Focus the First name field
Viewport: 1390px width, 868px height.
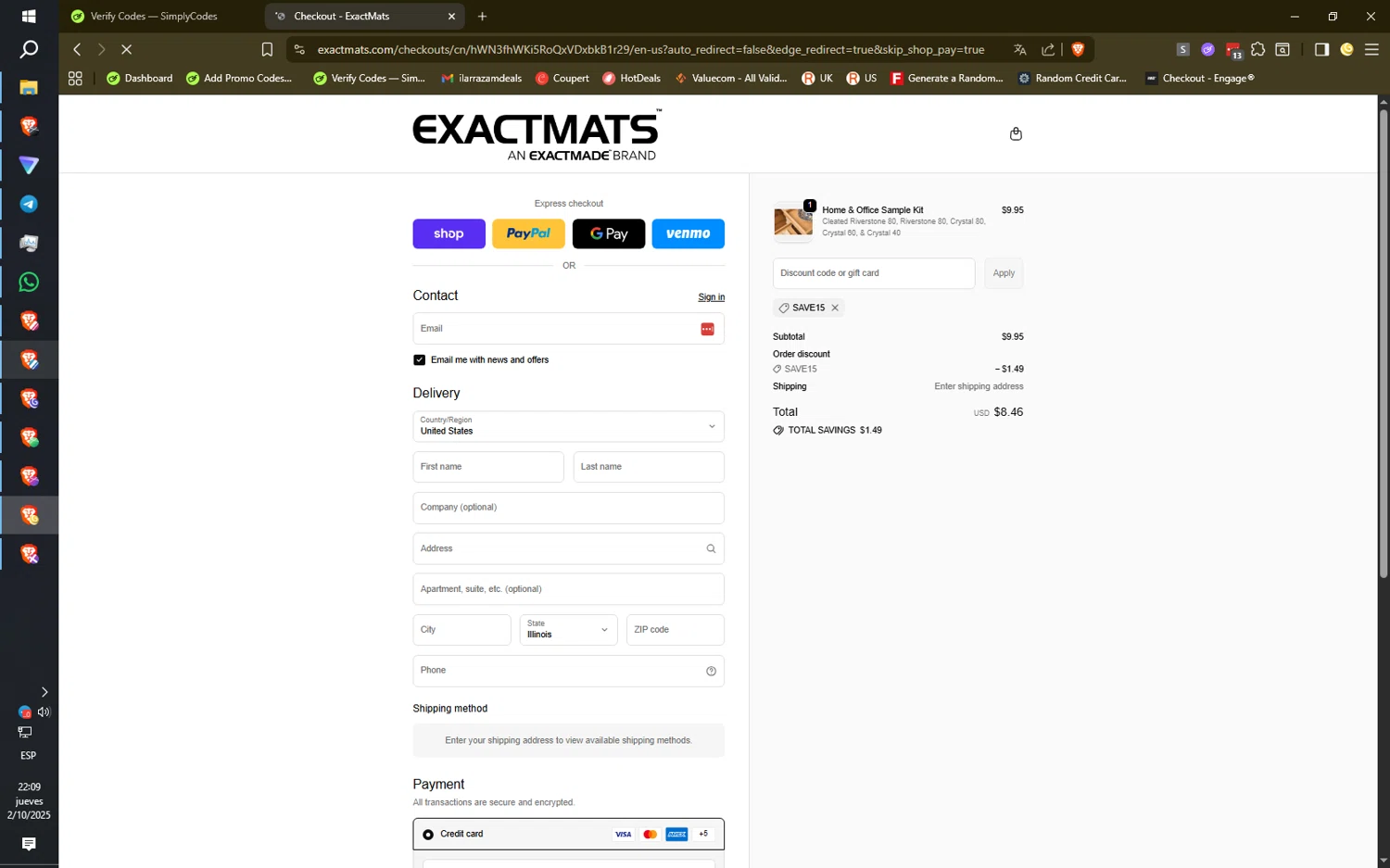pyautogui.click(x=488, y=467)
